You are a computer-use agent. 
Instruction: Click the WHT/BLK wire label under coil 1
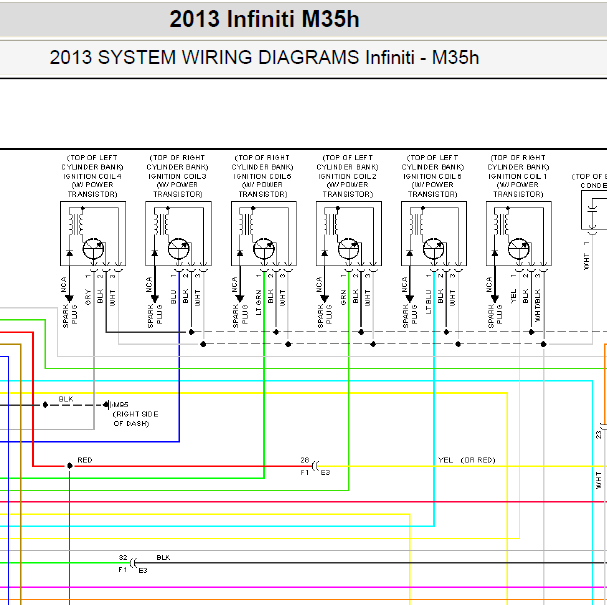point(537,305)
